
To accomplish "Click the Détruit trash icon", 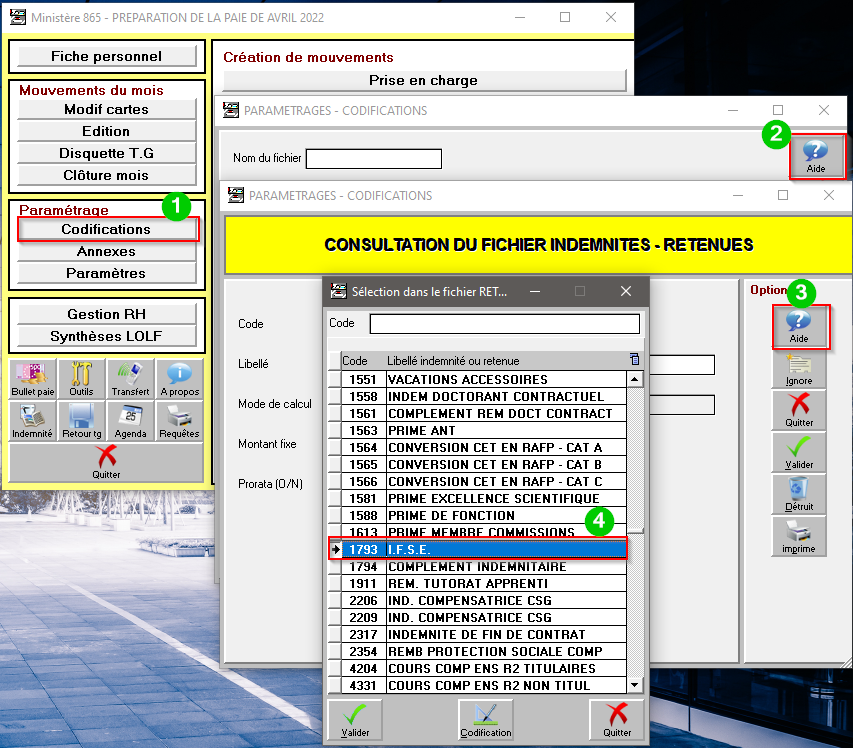I will click(x=798, y=494).
